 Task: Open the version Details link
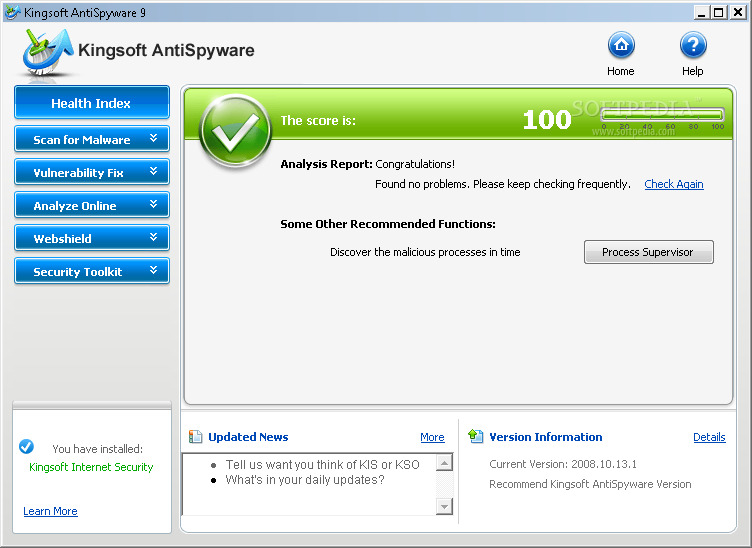[709, 437]
